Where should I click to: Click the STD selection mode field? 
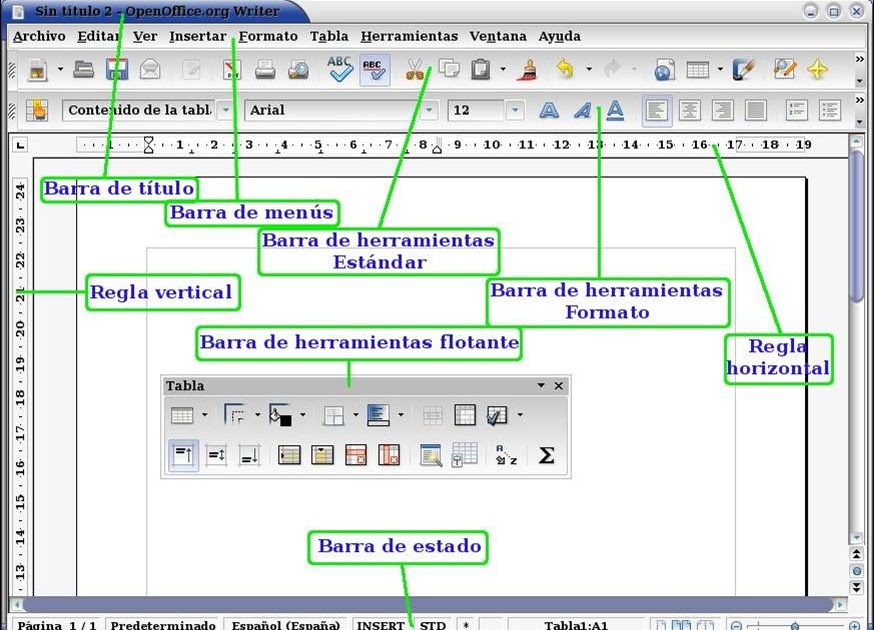433,624
